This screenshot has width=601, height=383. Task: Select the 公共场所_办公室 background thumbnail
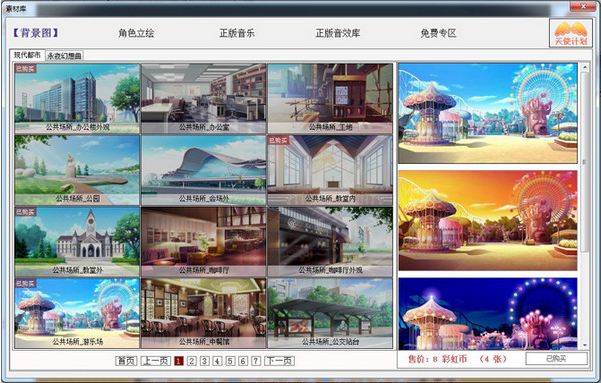204,99
